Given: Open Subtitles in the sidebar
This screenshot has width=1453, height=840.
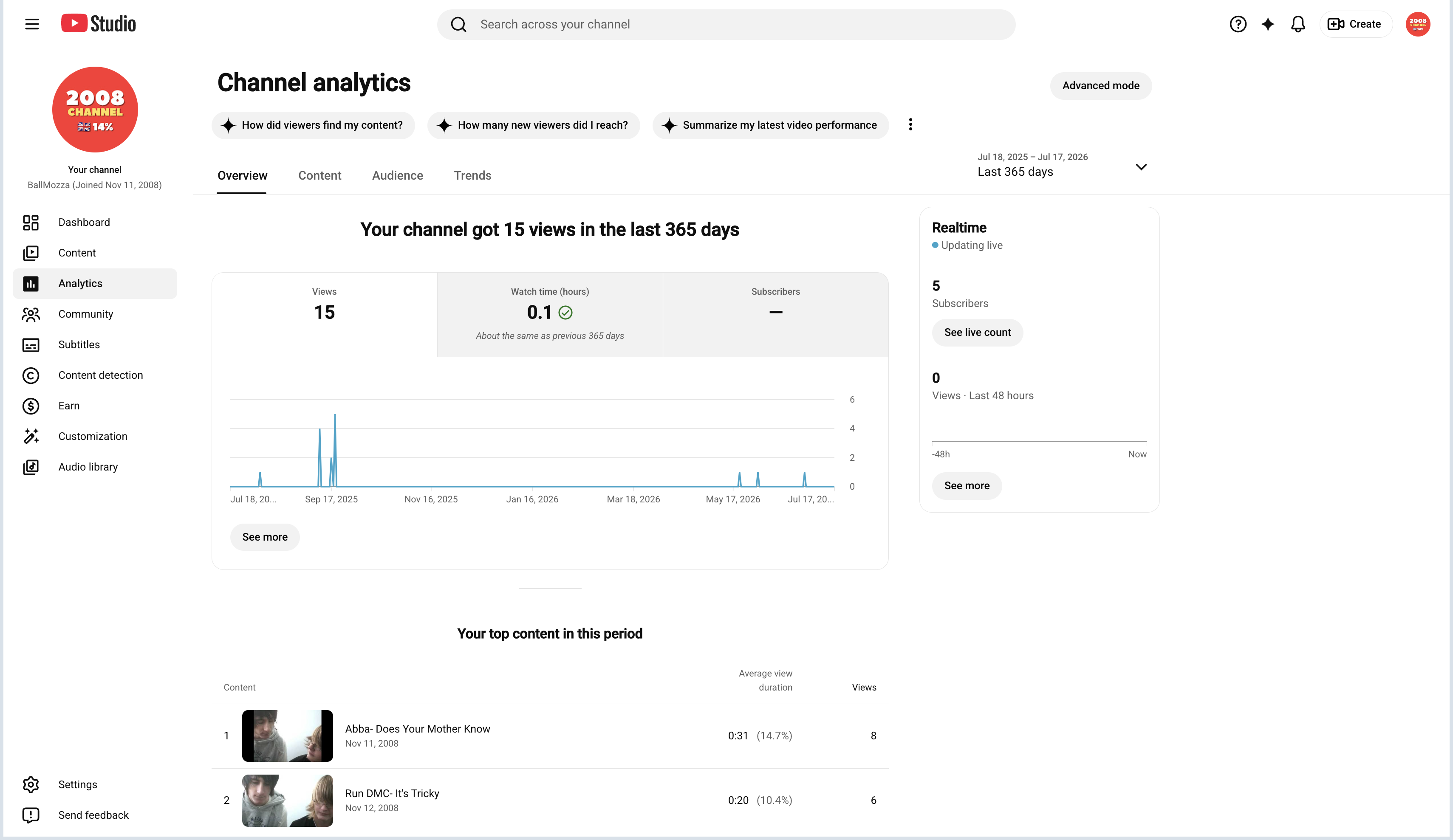Looking at the screenshot, I should [95, 345].
